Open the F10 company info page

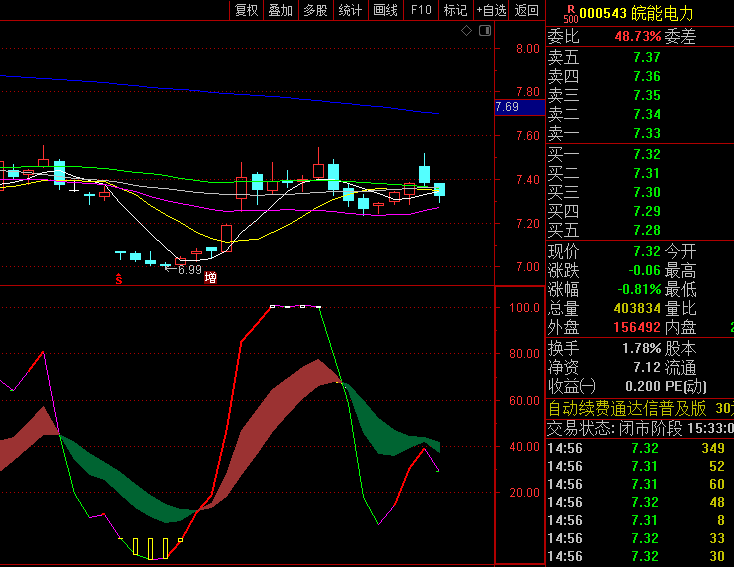coord(420,10)
